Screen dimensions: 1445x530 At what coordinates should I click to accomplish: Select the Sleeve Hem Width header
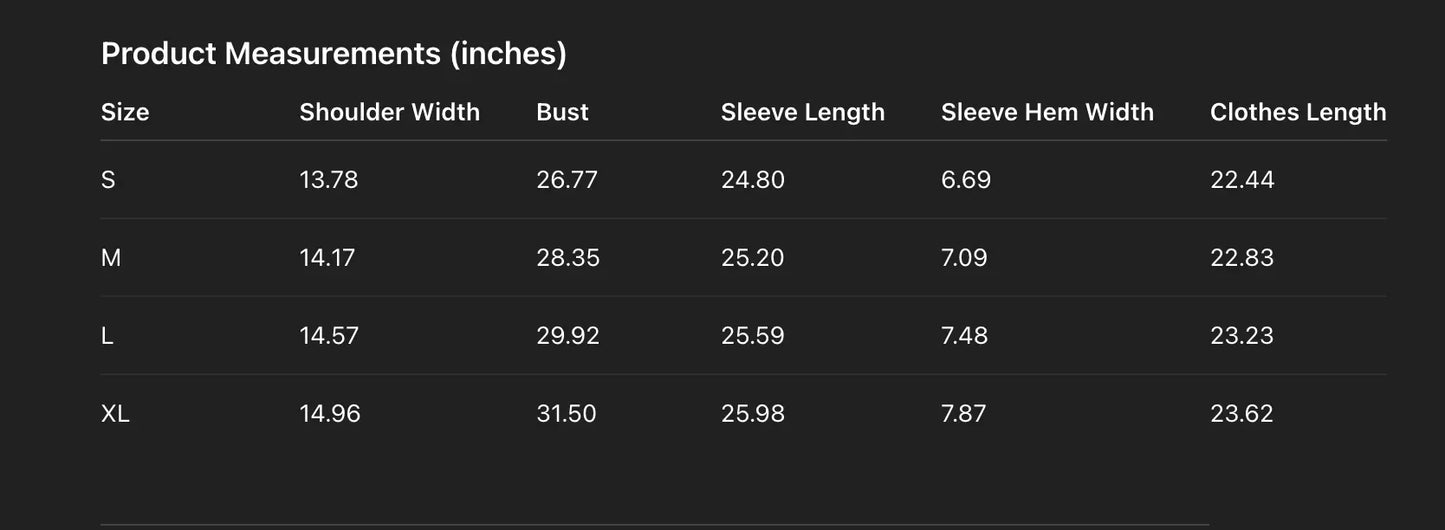[1047, 112]
